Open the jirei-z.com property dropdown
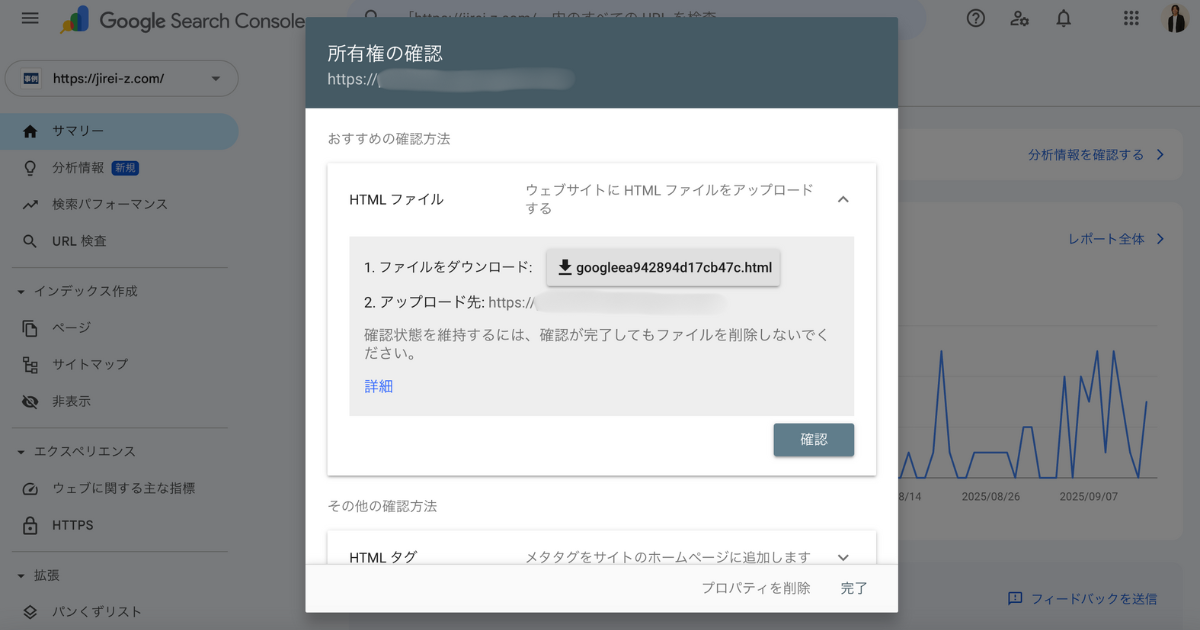Screen dimensions: 1200x630 click(x=122, y=79)
